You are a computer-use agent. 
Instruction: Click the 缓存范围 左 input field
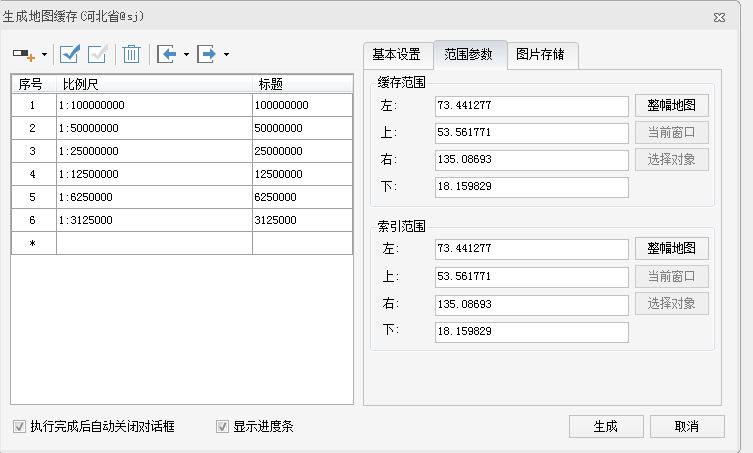(x=532, y=106)
